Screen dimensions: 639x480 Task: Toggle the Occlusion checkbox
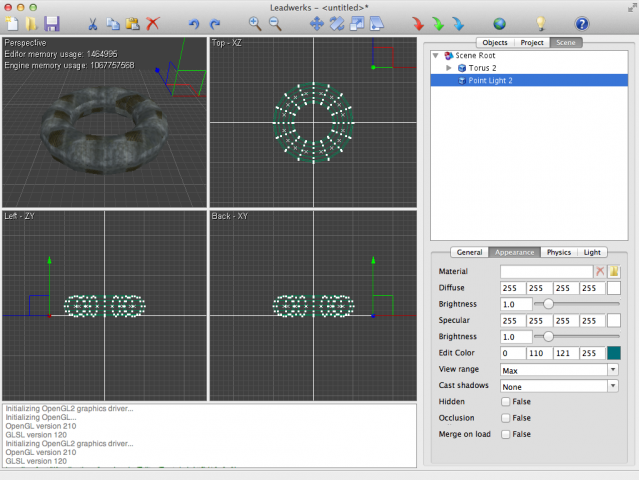click(506, 417)
